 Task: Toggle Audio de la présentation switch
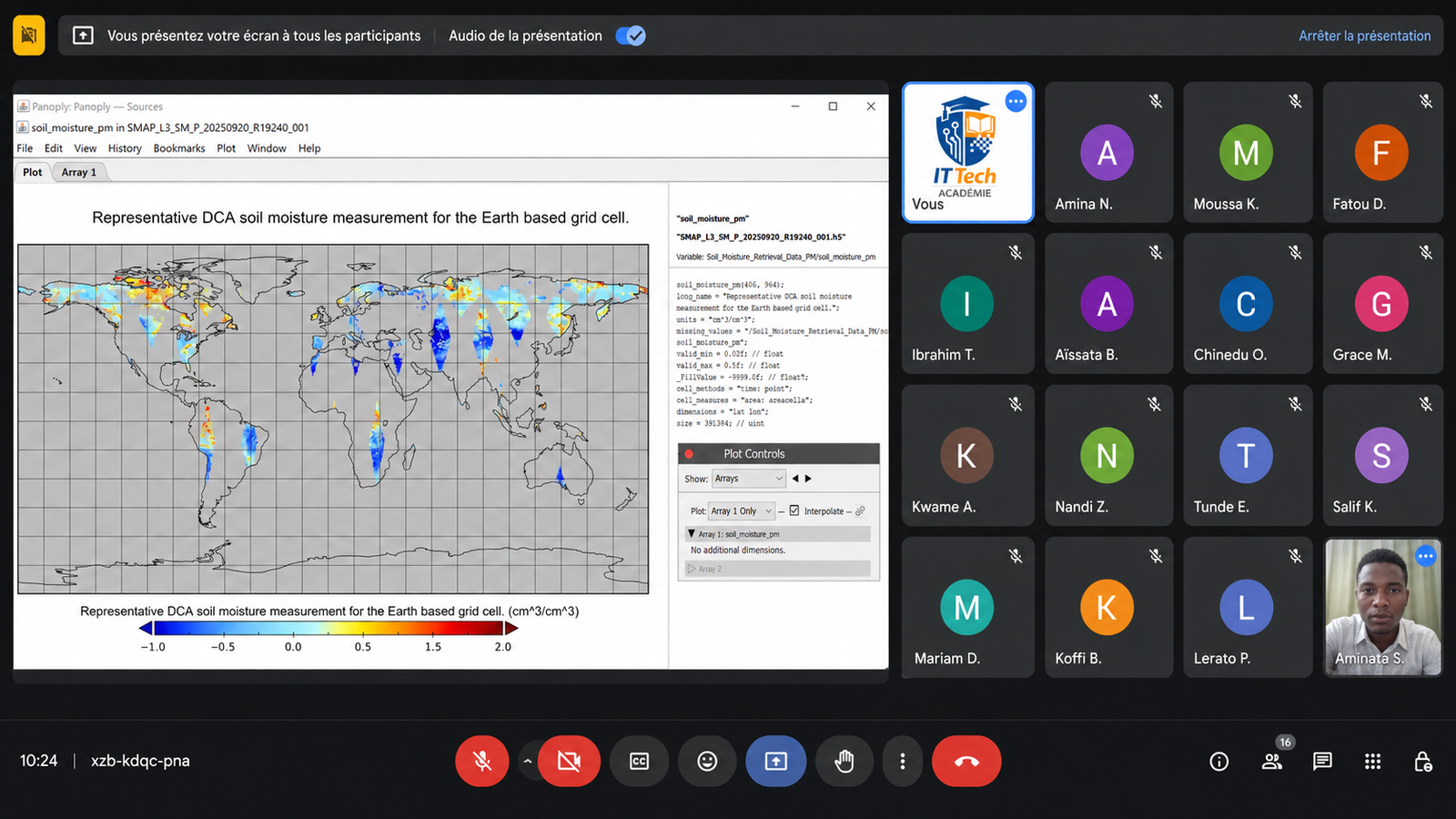coord(631,35)
